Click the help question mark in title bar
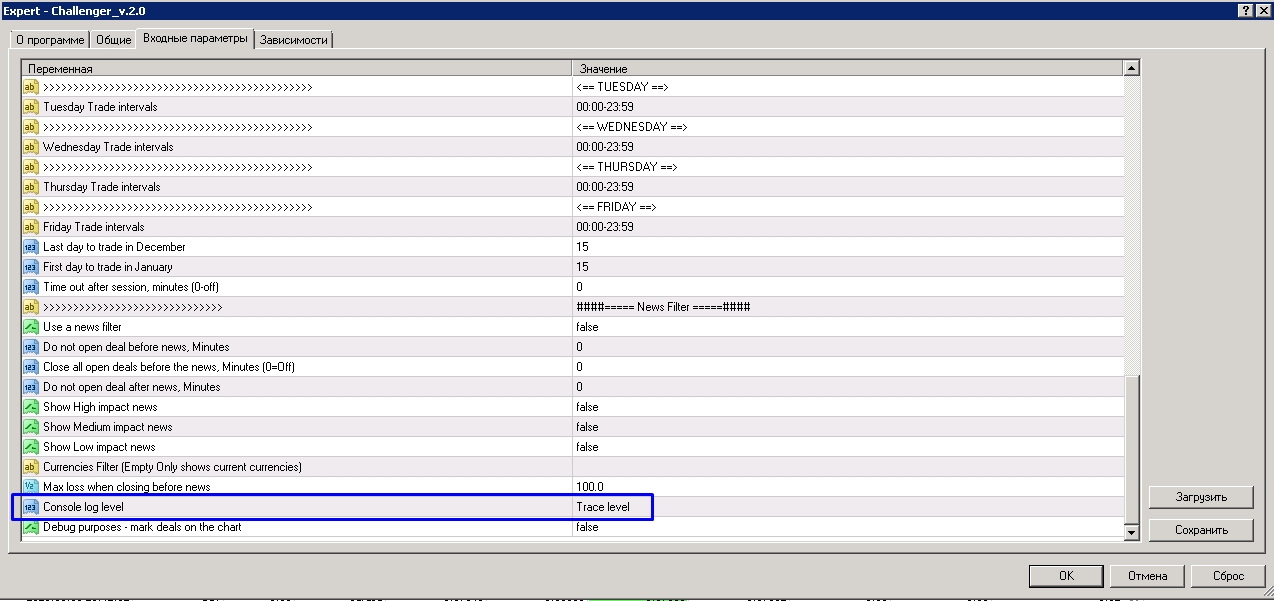This screenshot has width=1274, height=601. coord(1246,9)
